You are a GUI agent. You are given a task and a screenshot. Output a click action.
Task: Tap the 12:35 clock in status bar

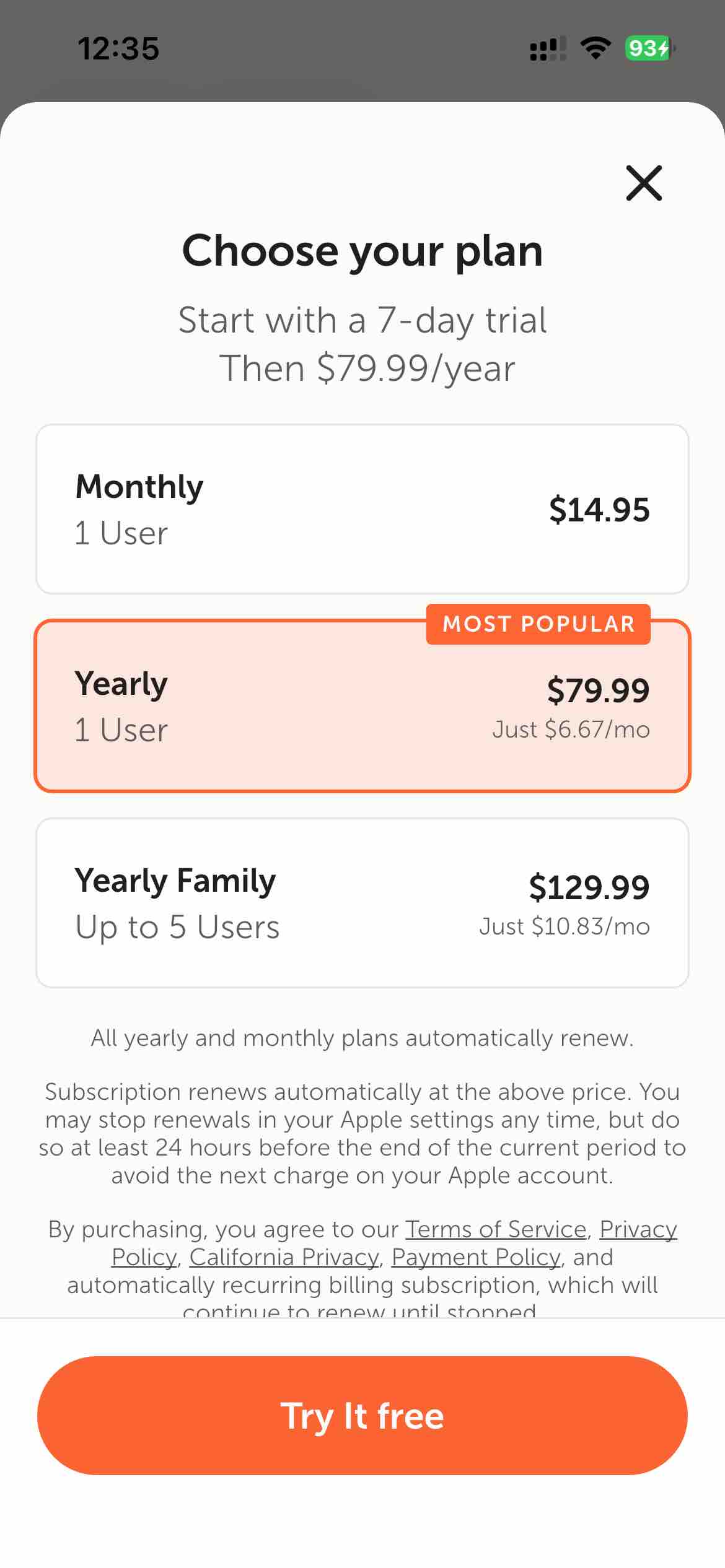point(118,48)
